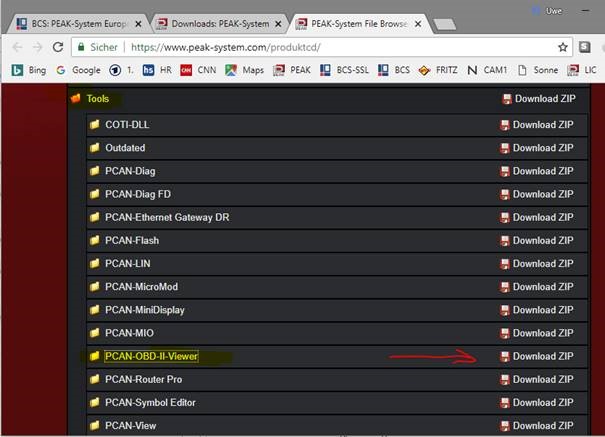Viewport: 605px width, 437px height.
Task: Expand the PCAN-MicroMod folder
Action: pyautogui.click(x=142, y=287)
